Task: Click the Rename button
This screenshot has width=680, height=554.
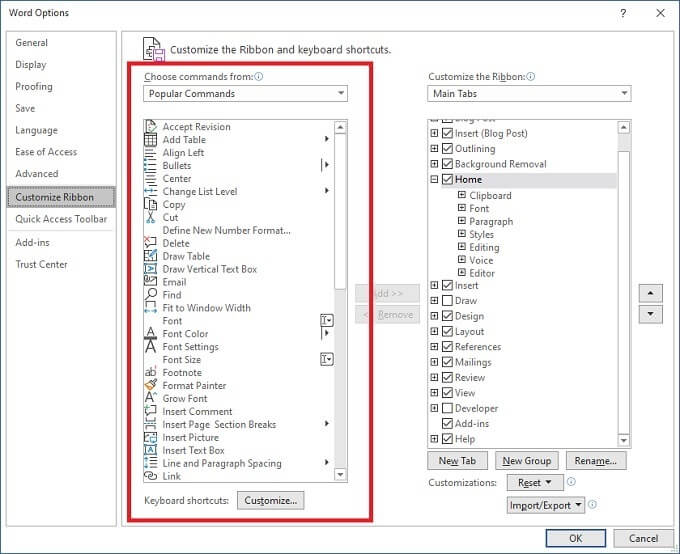Action: pos(596,461)
